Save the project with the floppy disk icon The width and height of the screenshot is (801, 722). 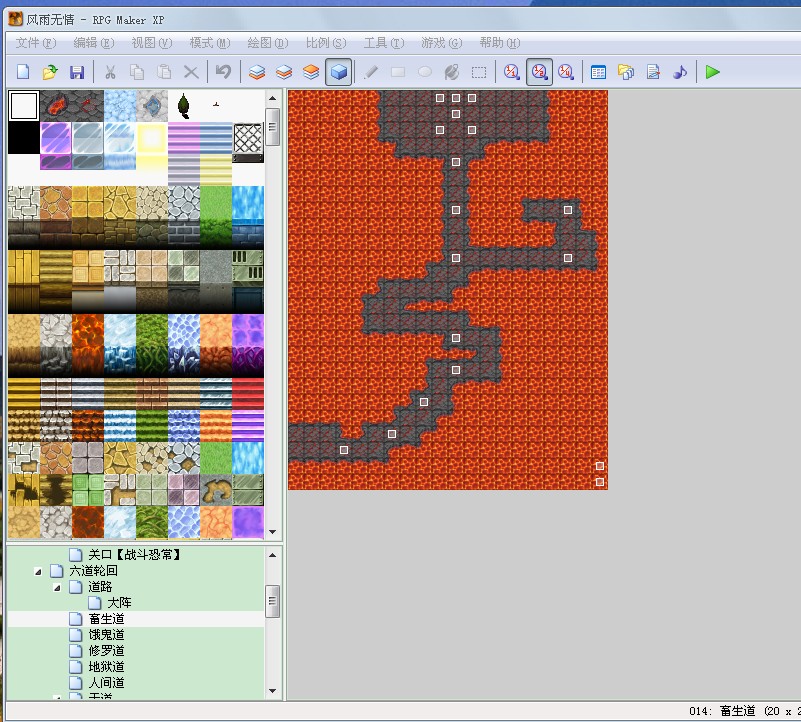coord(77,72)
